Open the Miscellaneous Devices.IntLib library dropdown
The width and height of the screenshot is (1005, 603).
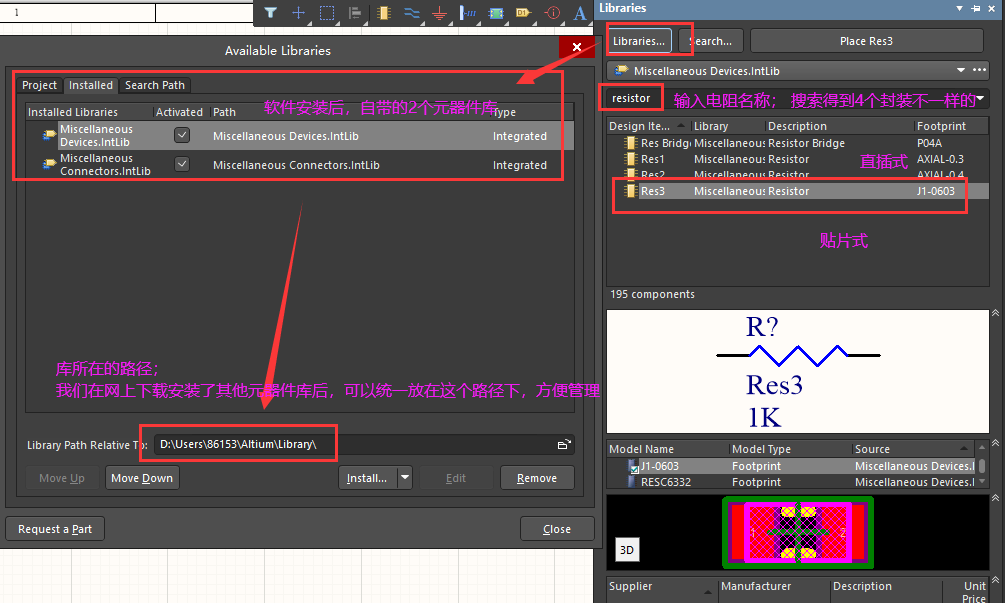963,71
